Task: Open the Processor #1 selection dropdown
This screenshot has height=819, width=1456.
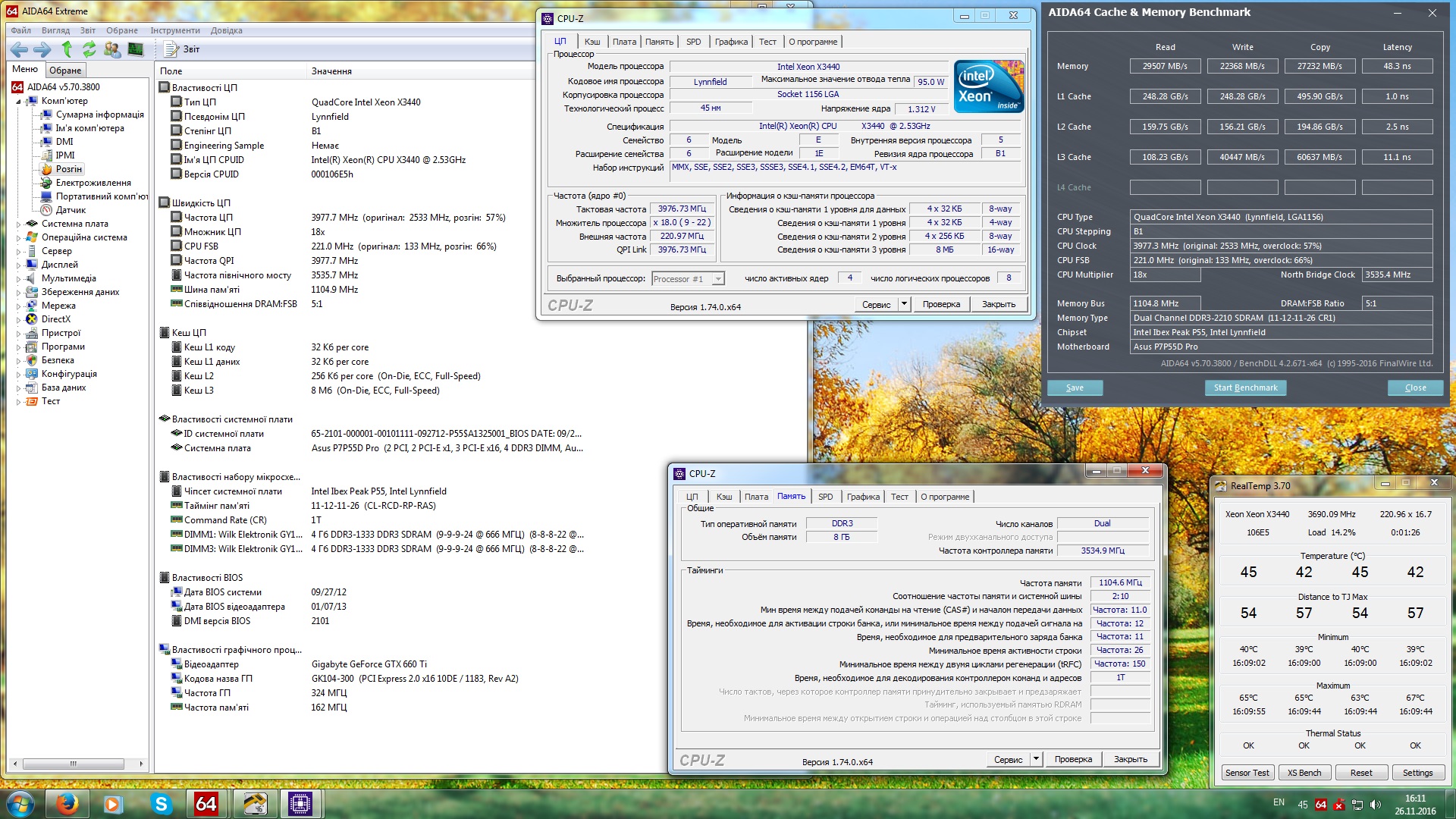Action: point(717,279)
